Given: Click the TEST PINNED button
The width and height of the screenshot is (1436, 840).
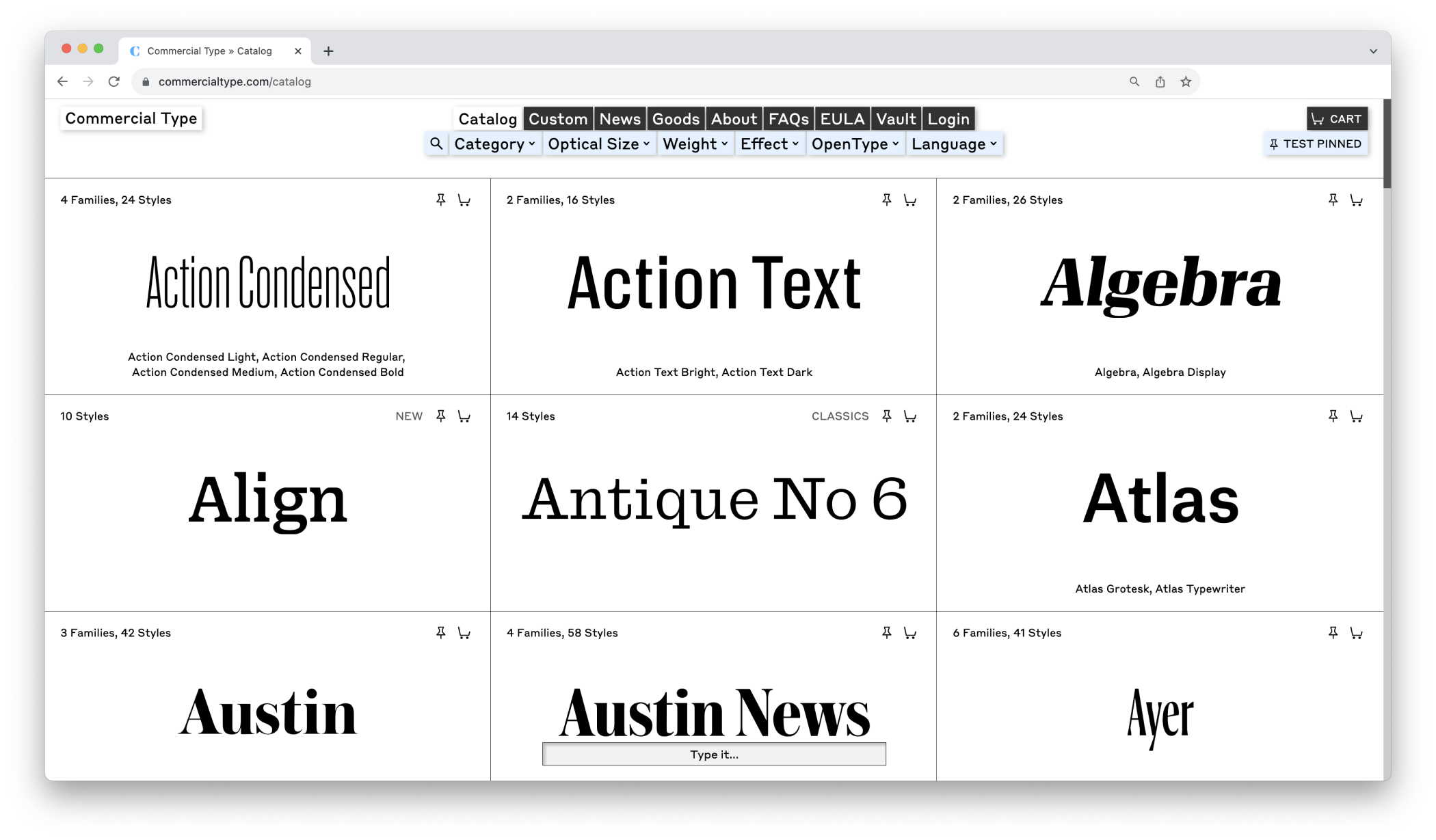Looking at the screenshot, I should tap(1315, 144).
